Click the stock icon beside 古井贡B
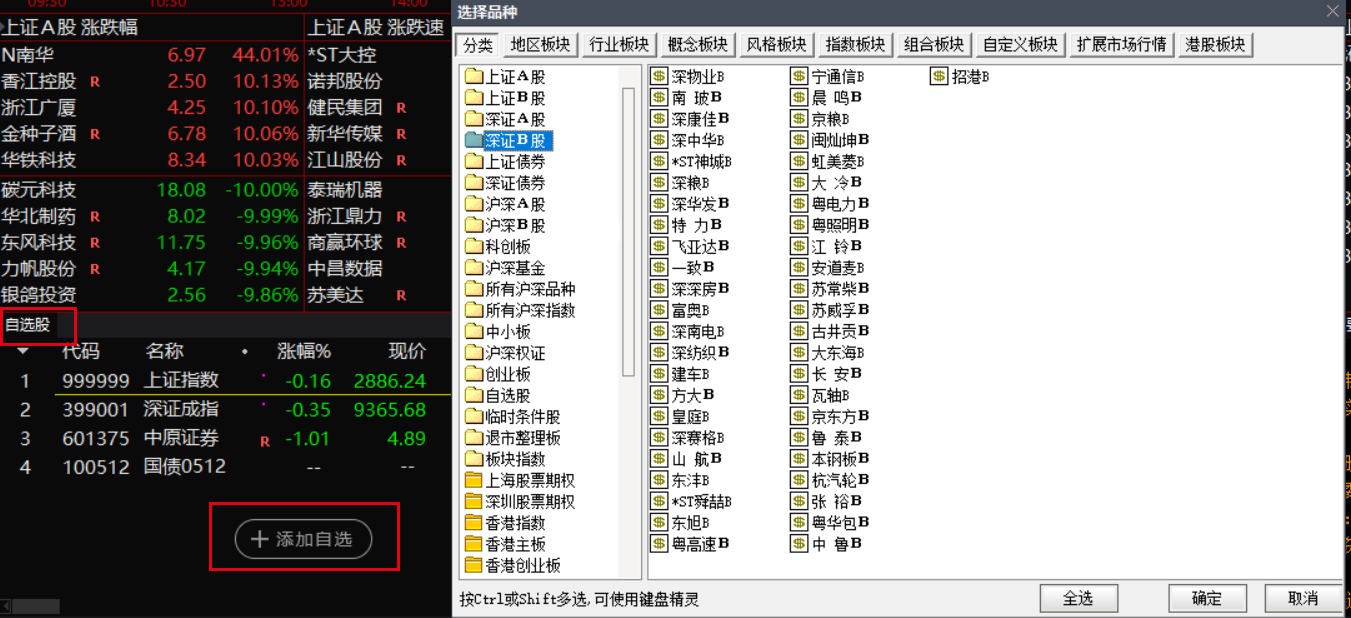 [799, 331]
